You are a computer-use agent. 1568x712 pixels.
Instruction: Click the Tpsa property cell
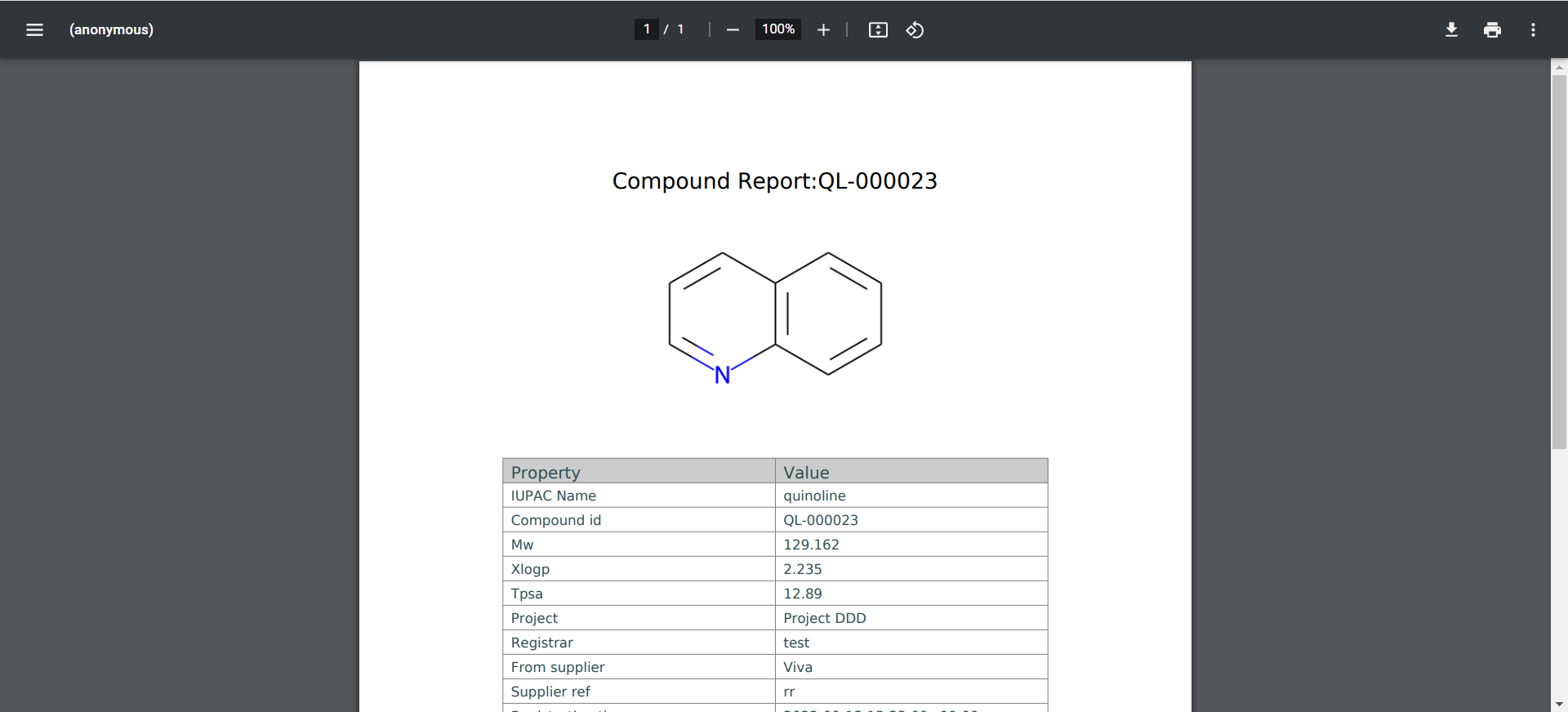[639, 594]
